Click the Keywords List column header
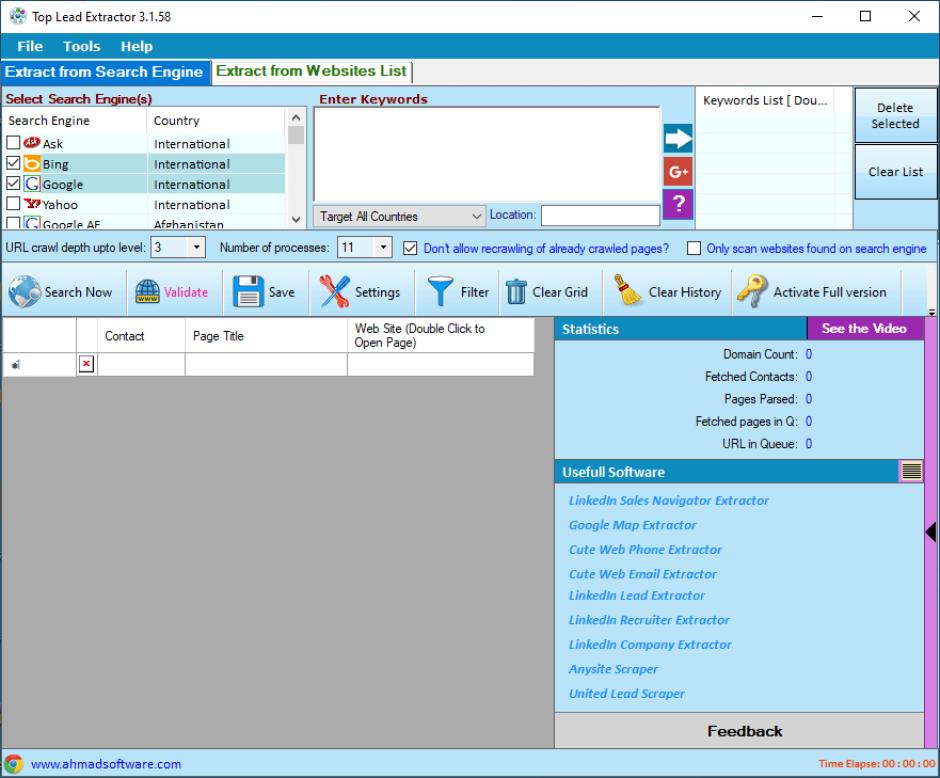This screenshot has width=940, height=778. coord(765,101)
